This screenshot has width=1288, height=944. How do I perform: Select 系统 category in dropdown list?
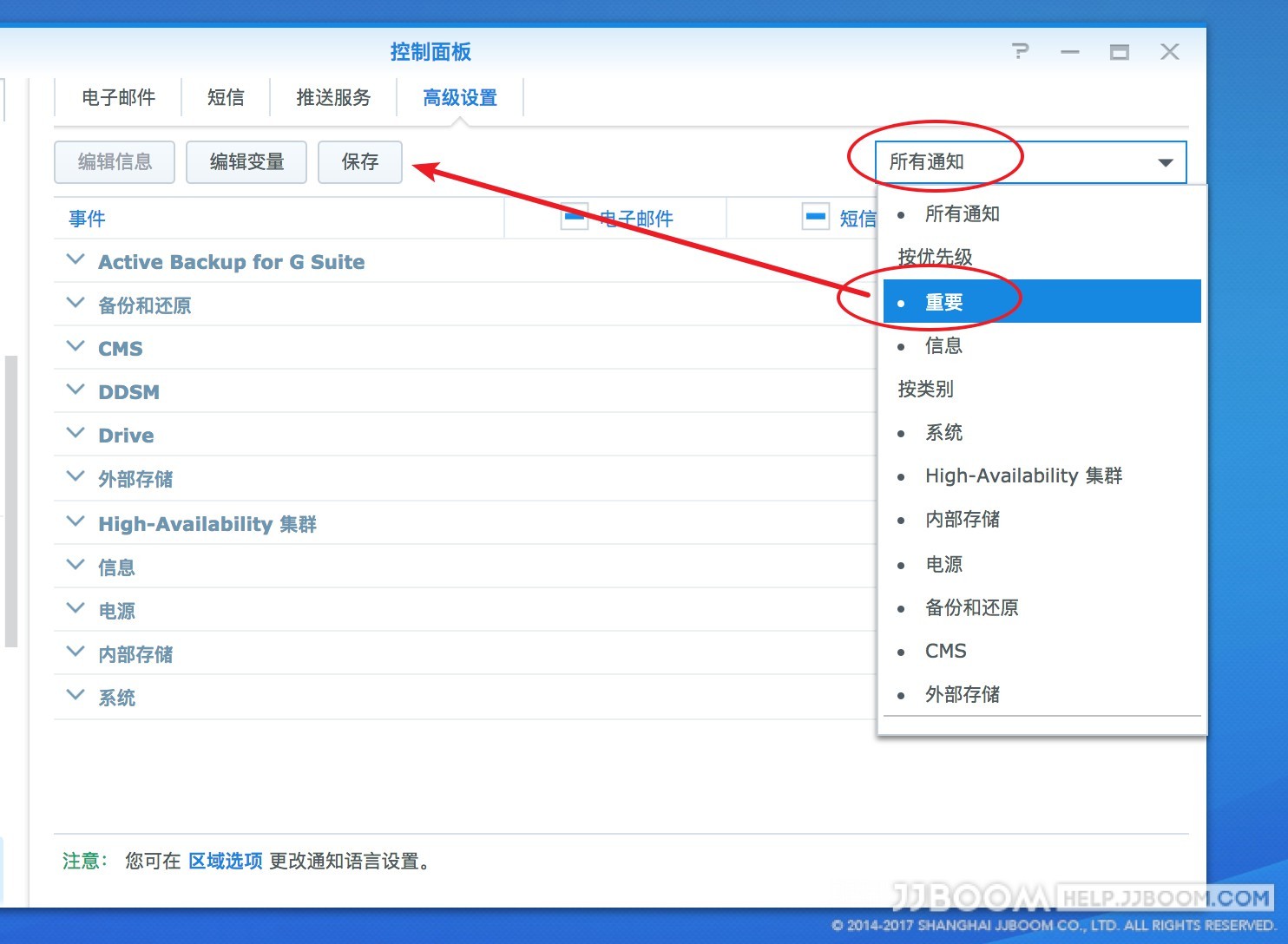(1042, 432)
